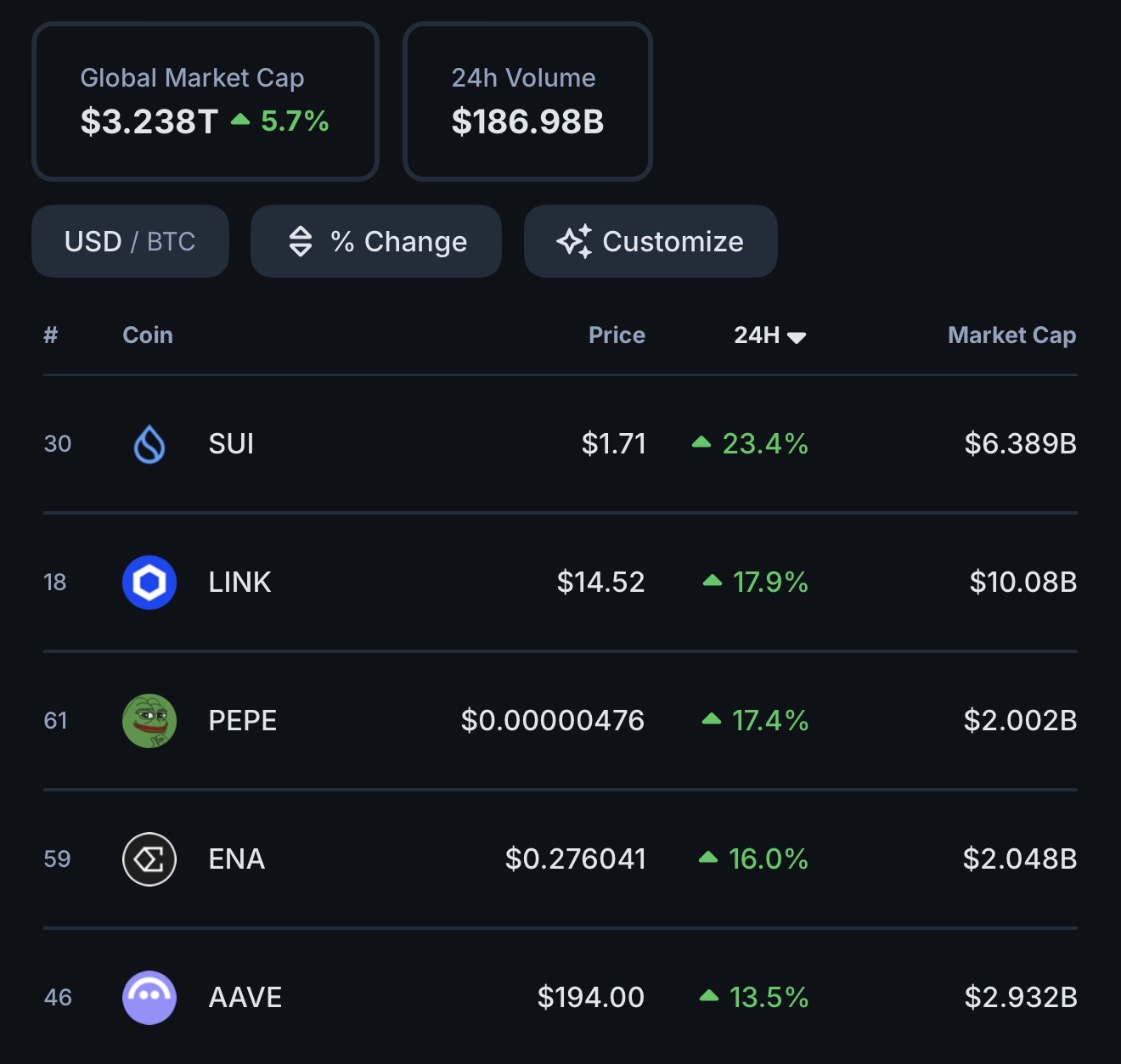Click the green arrow beside 5.7%
1121x1064 pixels.
click(x=240, y=120)
